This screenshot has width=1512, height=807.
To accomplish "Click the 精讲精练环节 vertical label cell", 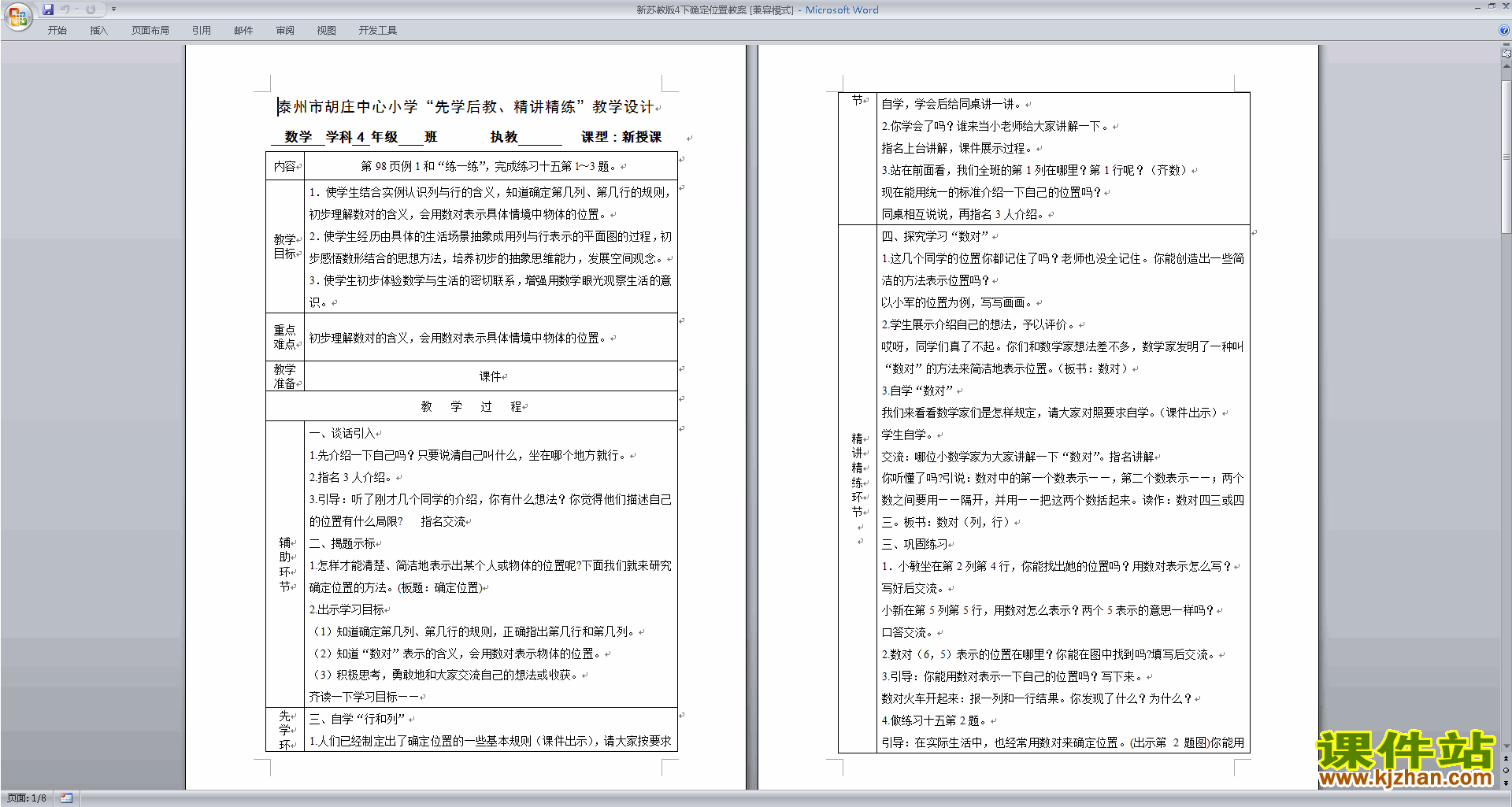I will (858, 488).
